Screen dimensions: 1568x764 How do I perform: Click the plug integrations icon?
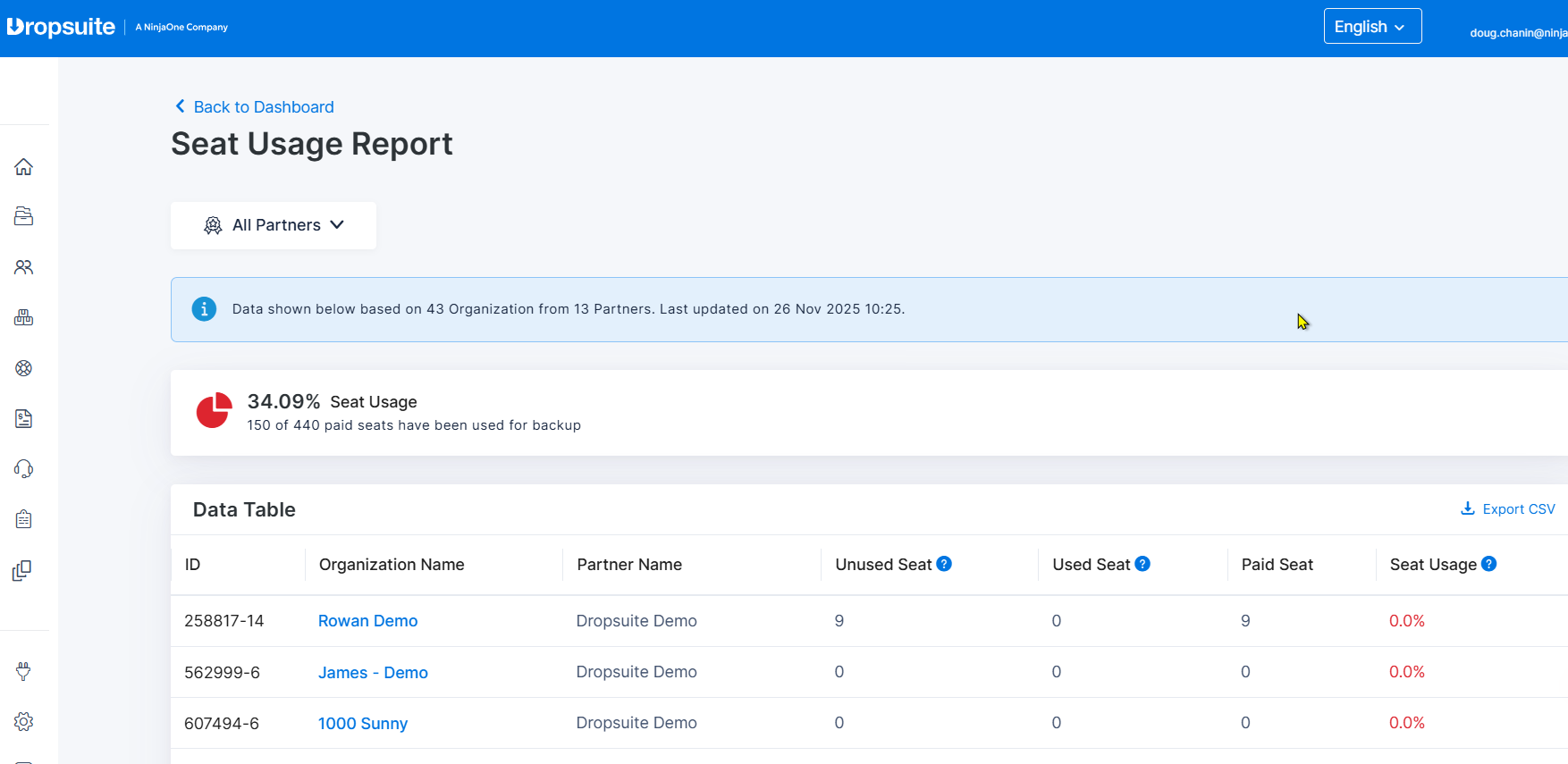24,671
